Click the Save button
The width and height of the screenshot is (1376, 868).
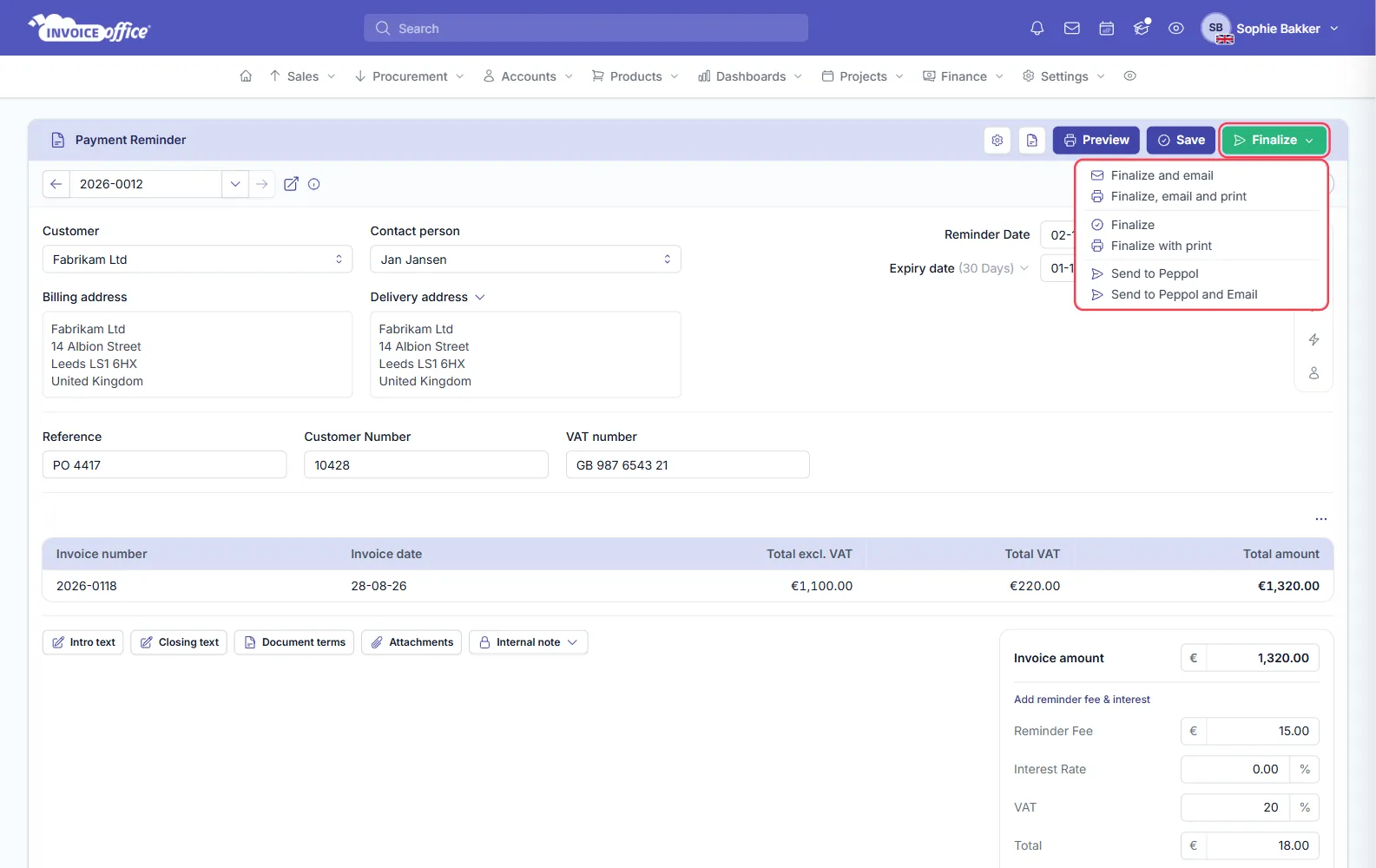click(1181, 140)
